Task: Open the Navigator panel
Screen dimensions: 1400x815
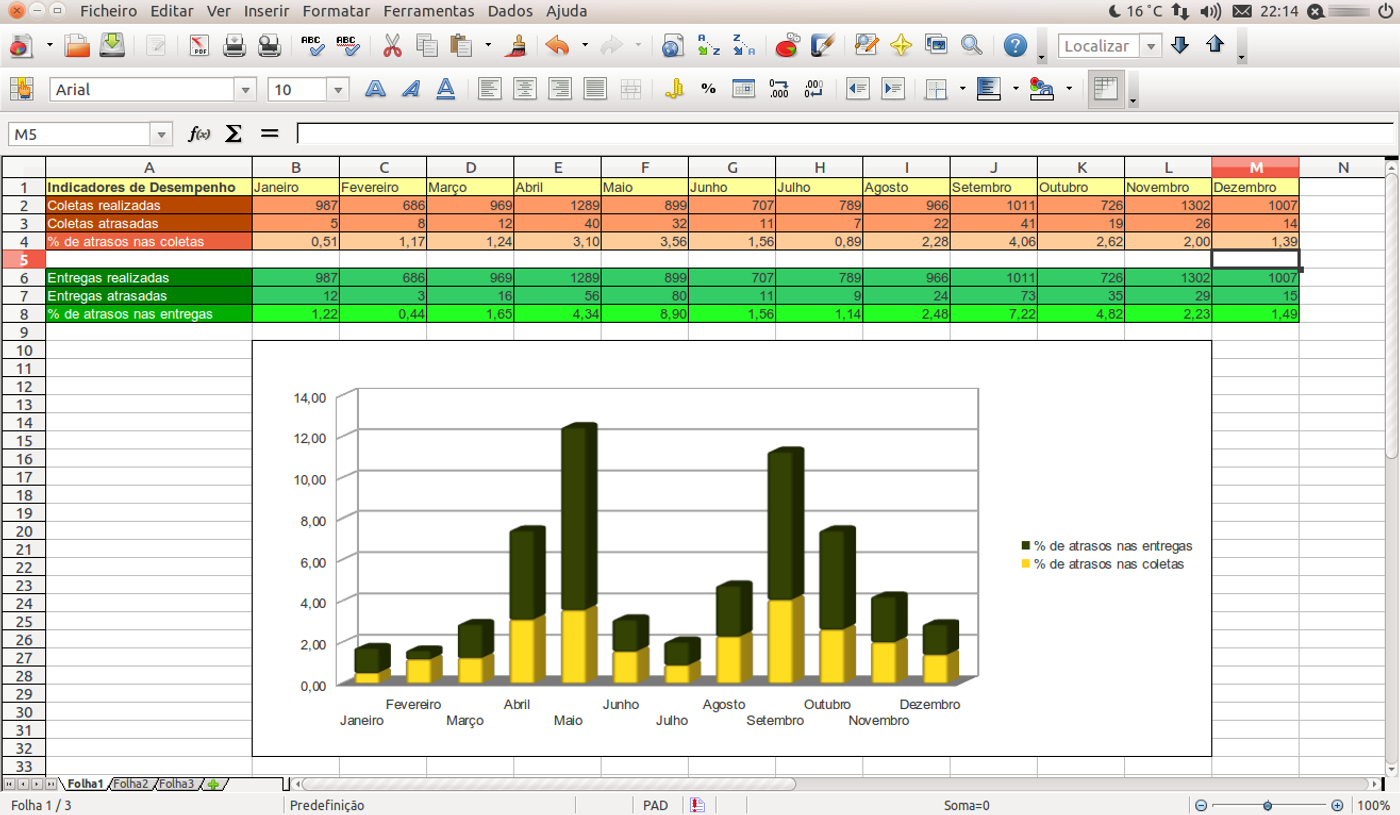Action: 898,46
